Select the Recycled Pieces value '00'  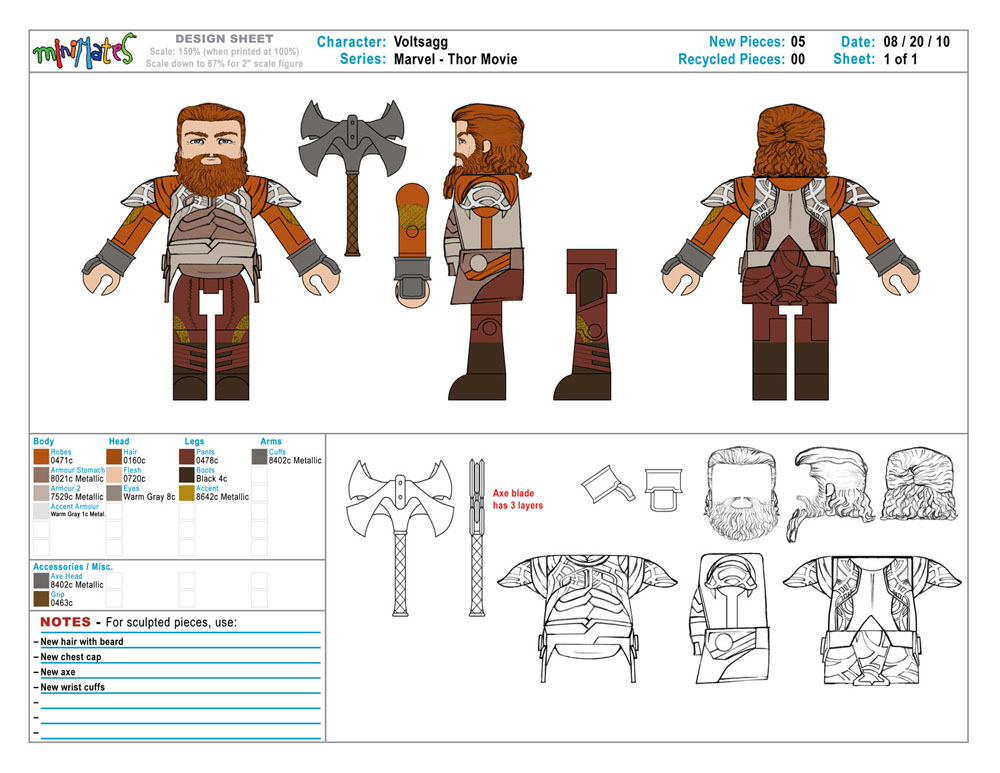798,59
